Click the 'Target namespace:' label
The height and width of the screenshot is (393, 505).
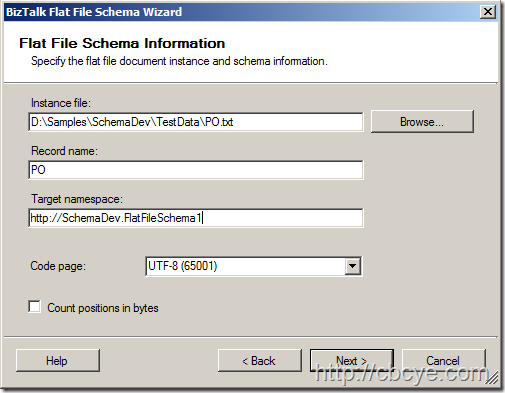pyautogui.click(x=77, y=199)
